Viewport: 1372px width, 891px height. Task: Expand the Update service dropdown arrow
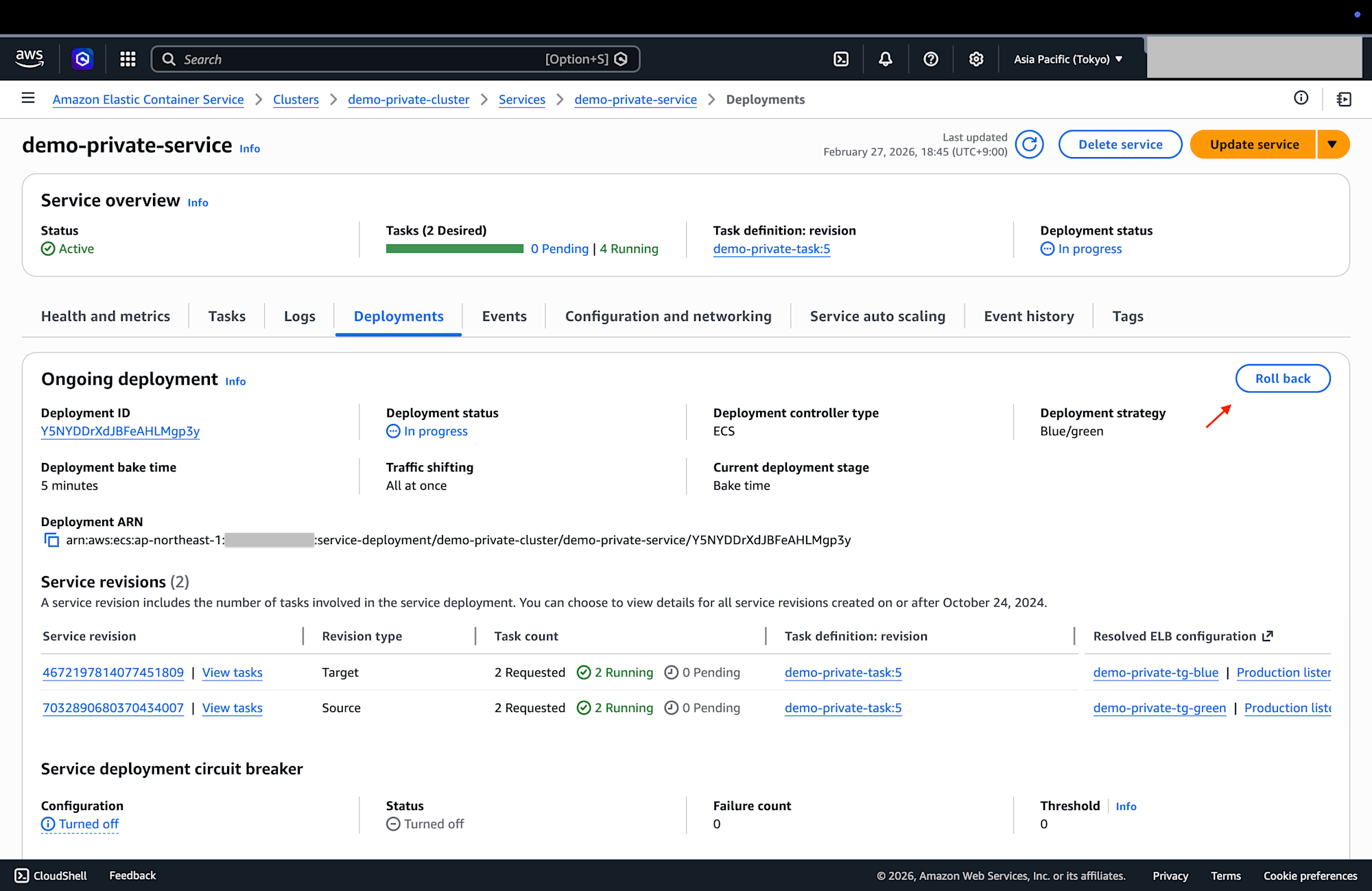1332,145
